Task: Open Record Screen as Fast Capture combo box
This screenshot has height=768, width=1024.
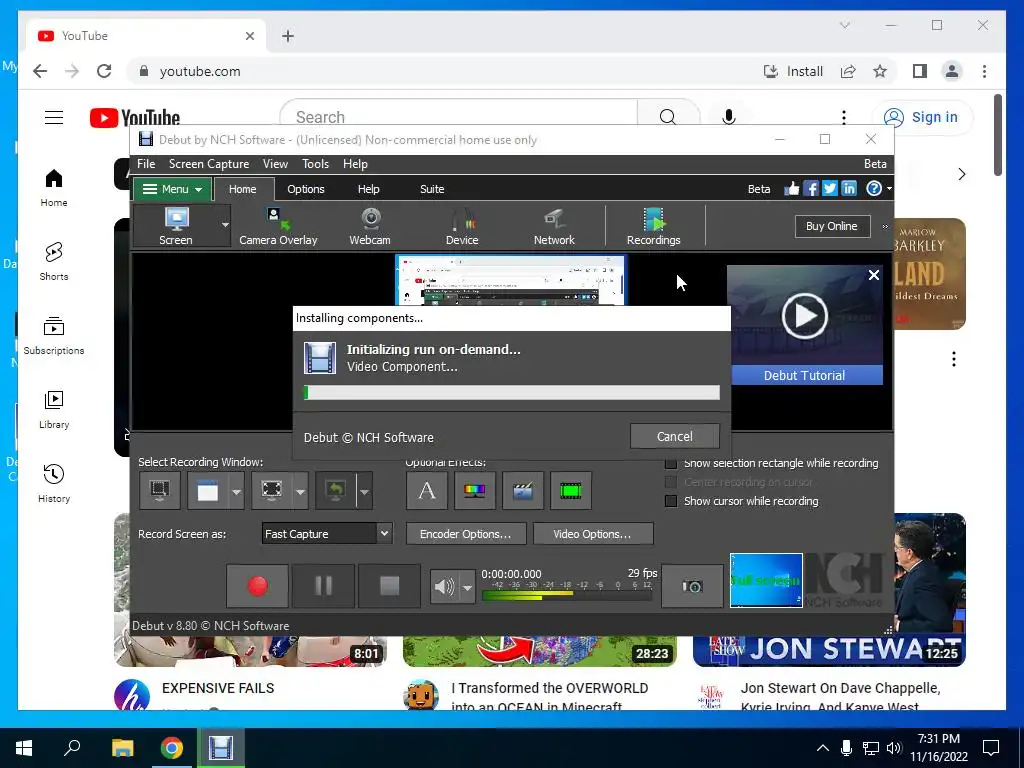Action: tap(327, 534)
